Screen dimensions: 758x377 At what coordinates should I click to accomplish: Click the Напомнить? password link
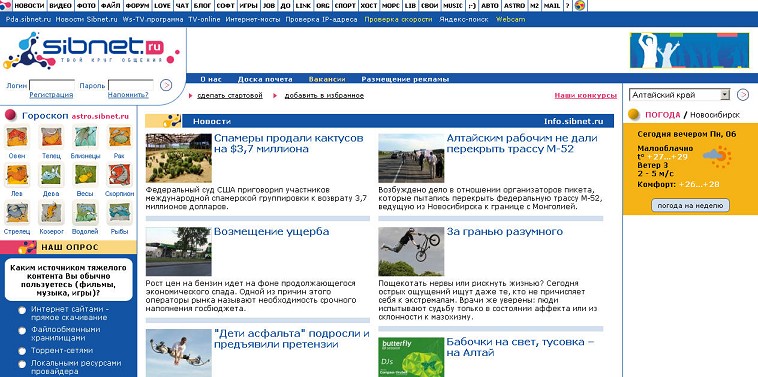(128, 95)
